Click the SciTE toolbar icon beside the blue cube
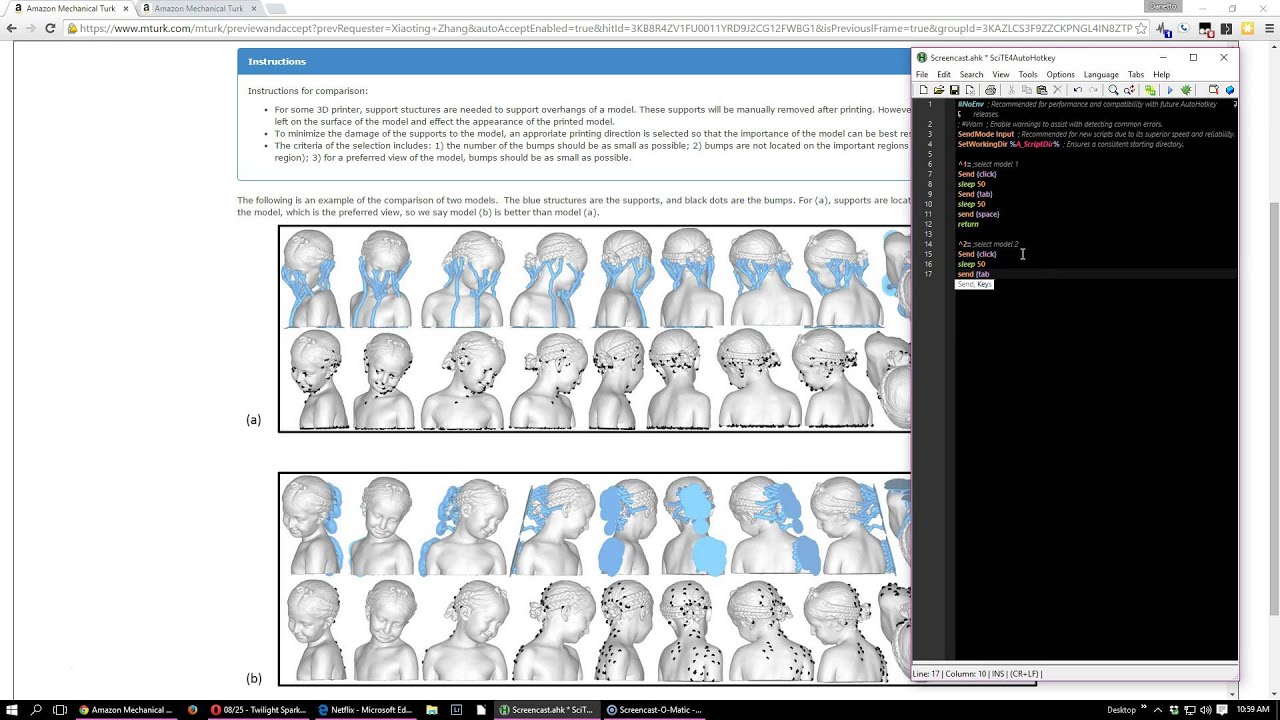 point(1213,90)
